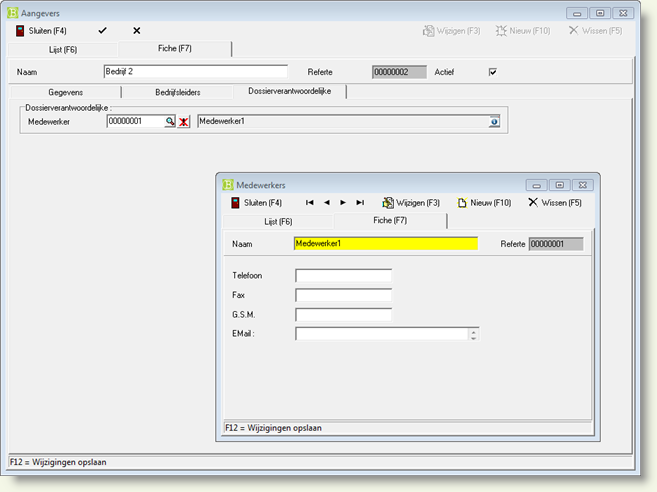This screenshot has height=492, width=657.
Task: Toggle the Actief checkbox
Action: click(x=493, y=72)
